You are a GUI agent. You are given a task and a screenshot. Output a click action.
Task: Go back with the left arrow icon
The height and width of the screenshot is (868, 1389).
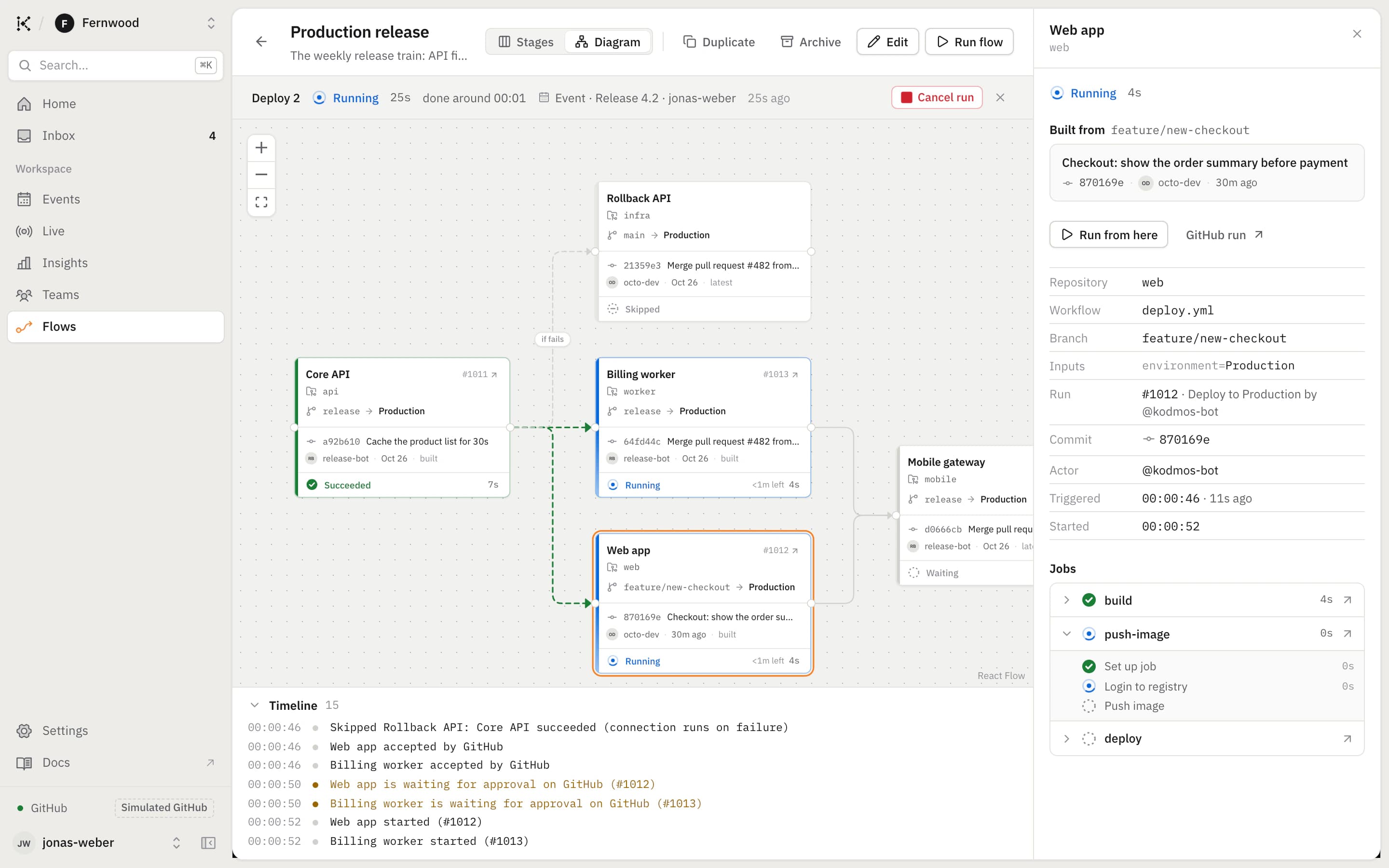point(261,41)
